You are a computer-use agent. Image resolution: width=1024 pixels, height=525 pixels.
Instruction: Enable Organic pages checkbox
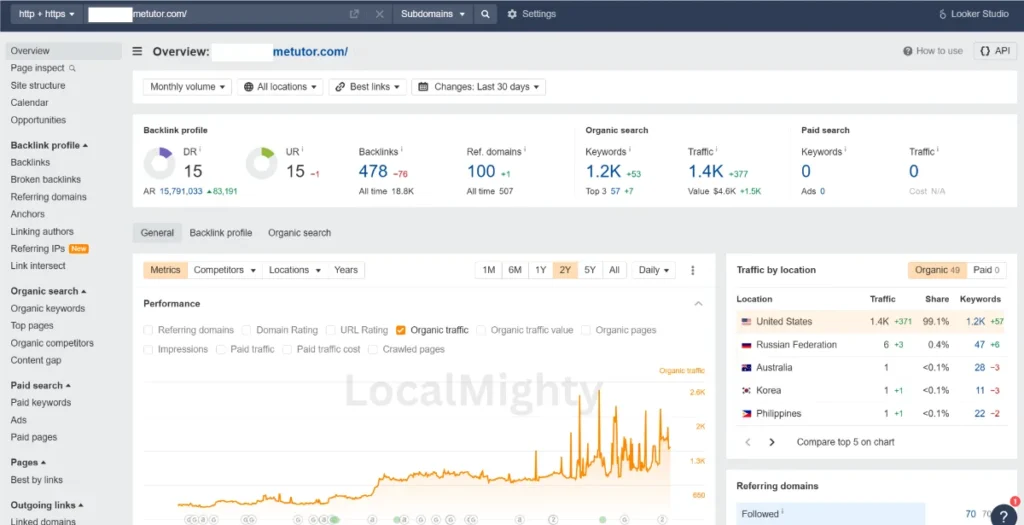coord(586,330)
